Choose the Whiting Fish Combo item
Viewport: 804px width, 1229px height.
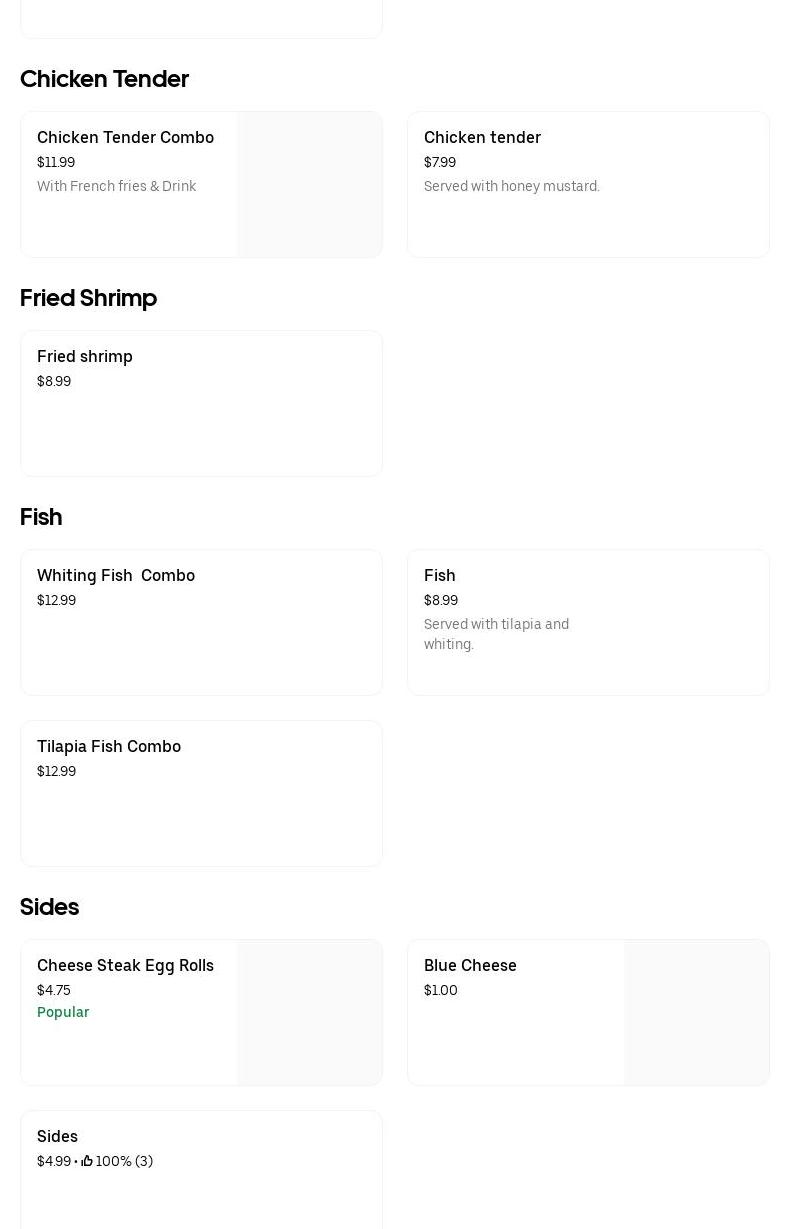tap(116, 575)
